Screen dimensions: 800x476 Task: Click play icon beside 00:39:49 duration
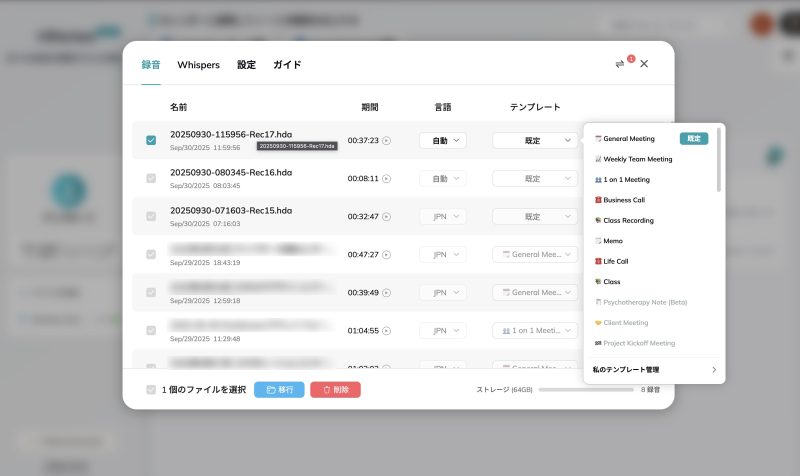(x=387, y=293)
